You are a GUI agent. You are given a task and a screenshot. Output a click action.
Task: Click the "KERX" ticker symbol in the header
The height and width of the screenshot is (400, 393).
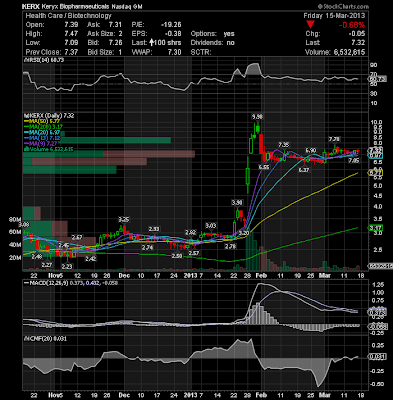[x=31, y=6]
